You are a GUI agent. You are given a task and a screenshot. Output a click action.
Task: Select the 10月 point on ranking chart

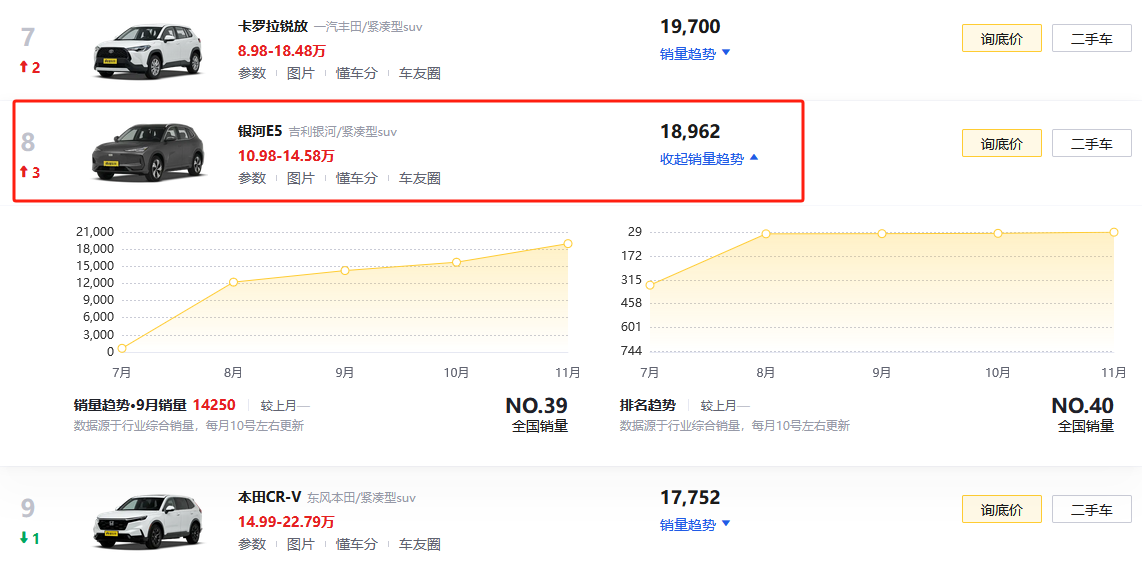click(x=998, y=233)
